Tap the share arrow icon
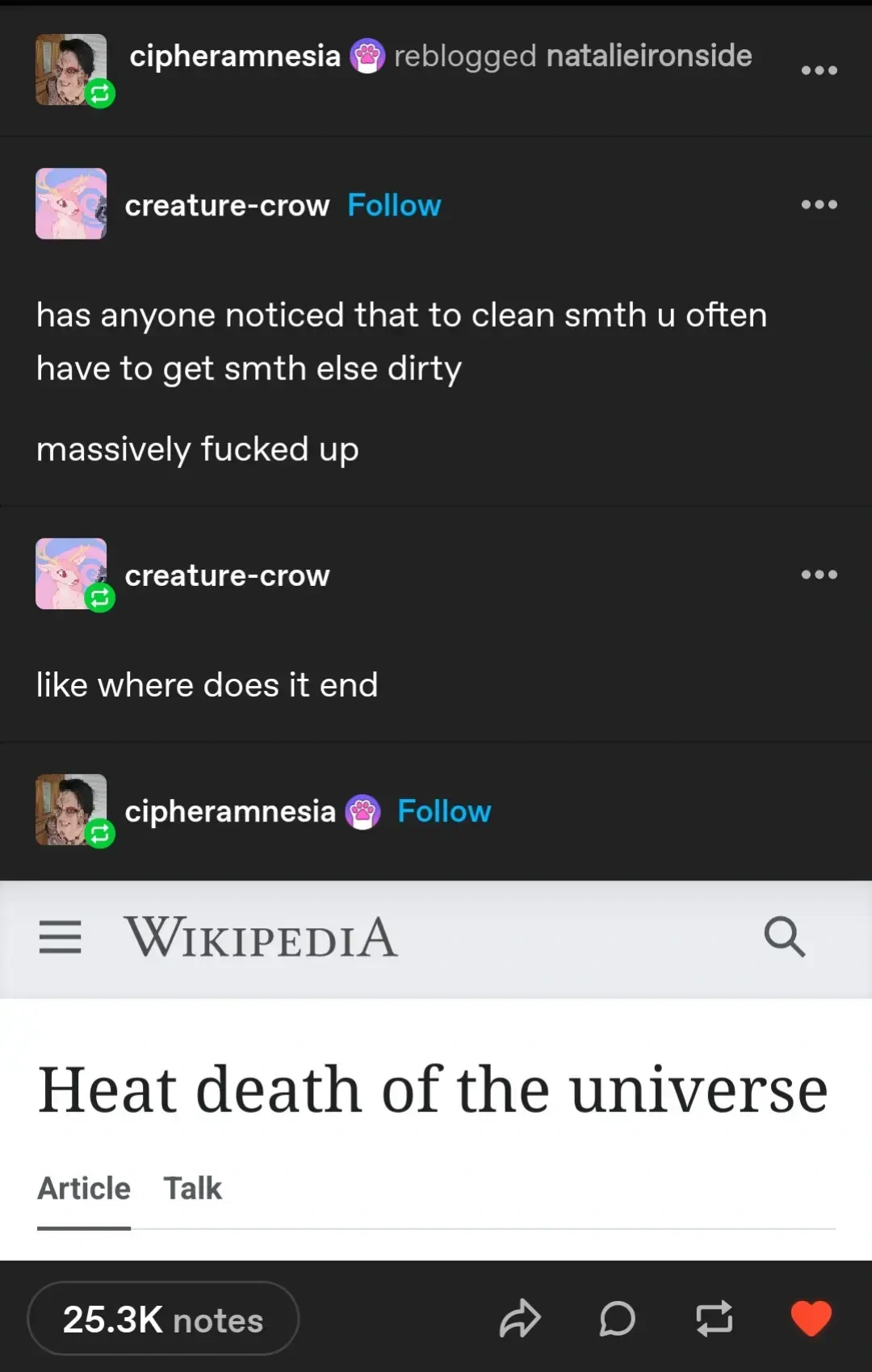Viewport: 872px width, 1372px height. [520, 1319]
